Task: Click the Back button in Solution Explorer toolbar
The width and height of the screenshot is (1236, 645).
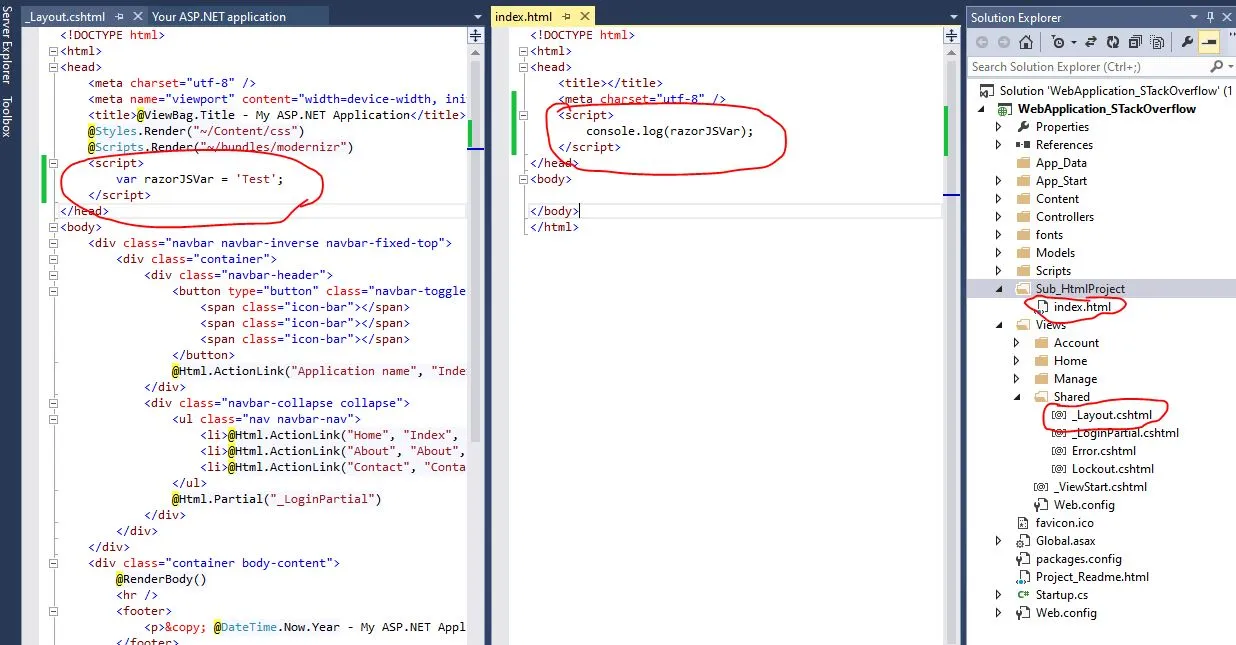Action: (x=980, y=42)
